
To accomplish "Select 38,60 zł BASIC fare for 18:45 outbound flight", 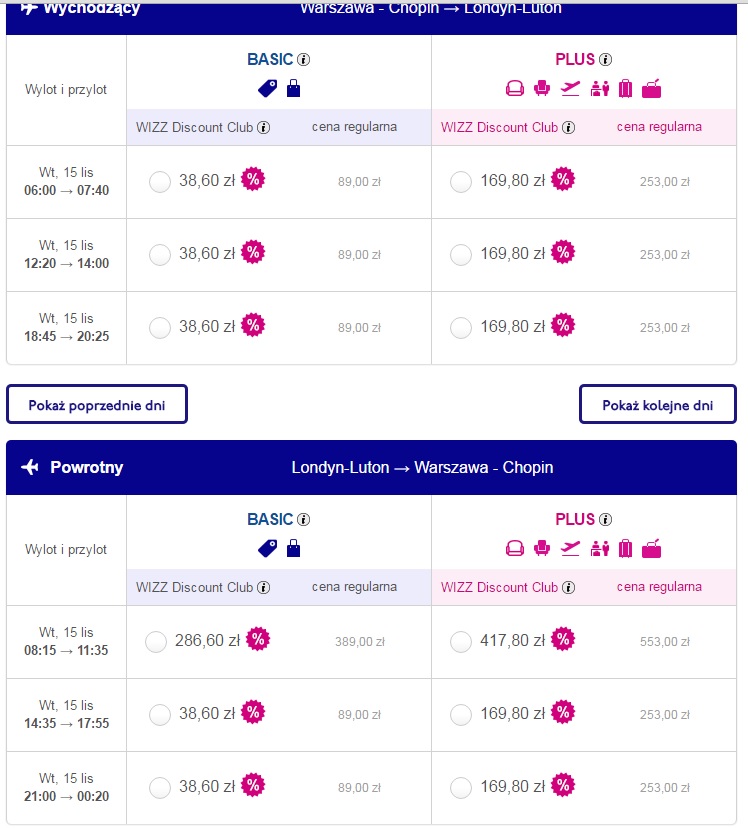I will click(x=160, y=327).
